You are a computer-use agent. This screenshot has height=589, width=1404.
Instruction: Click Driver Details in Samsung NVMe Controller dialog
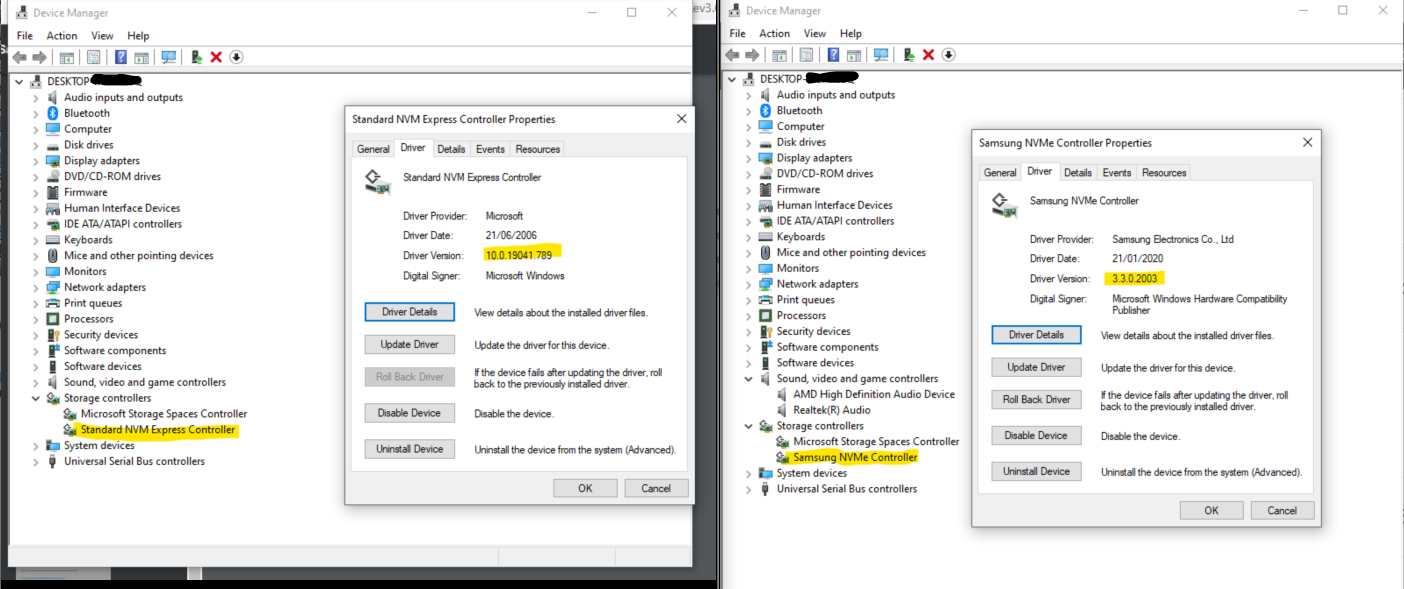(x=1037, y=335)
